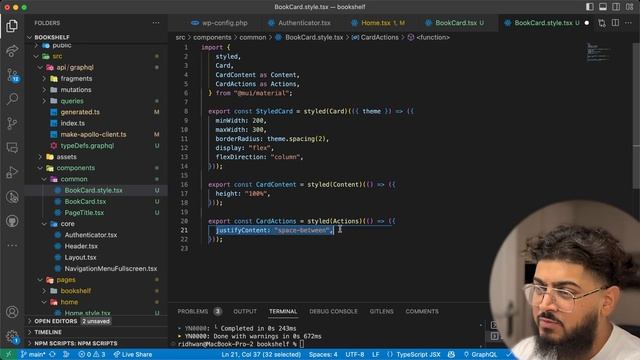Open errors and warnings count in status bar
This screenshot has width=640, height=360.
click(92, 354)
